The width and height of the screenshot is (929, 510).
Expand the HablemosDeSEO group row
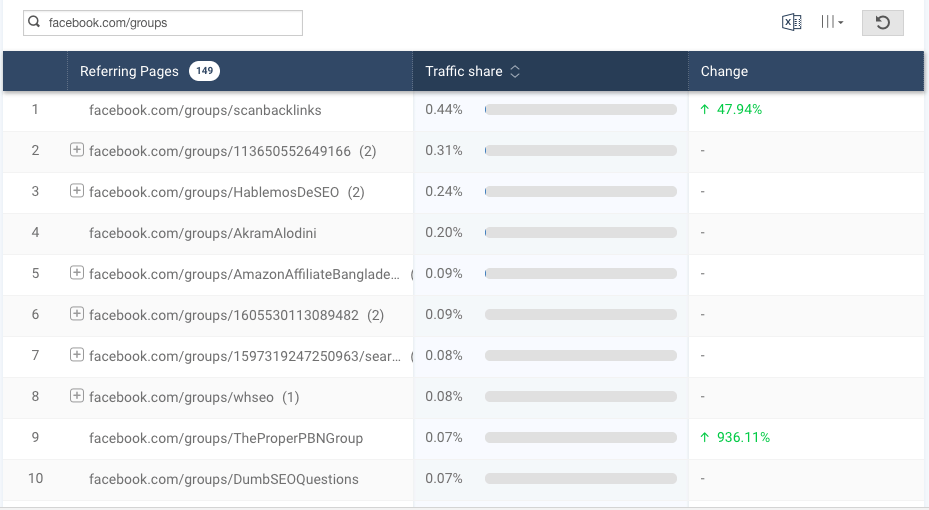[77, 191]
